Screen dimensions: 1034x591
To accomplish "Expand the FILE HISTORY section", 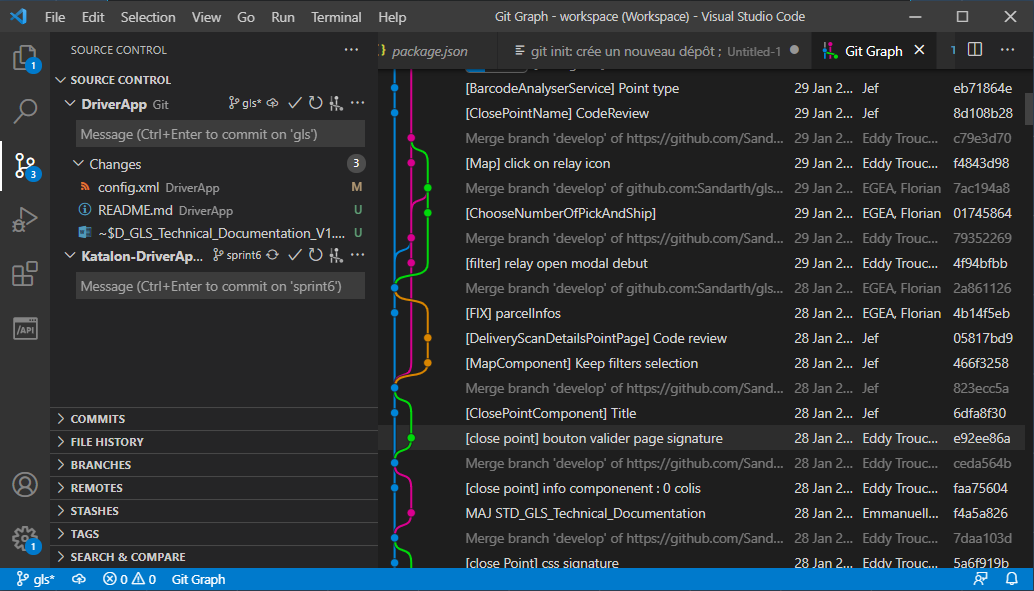I will coord(214,442).
